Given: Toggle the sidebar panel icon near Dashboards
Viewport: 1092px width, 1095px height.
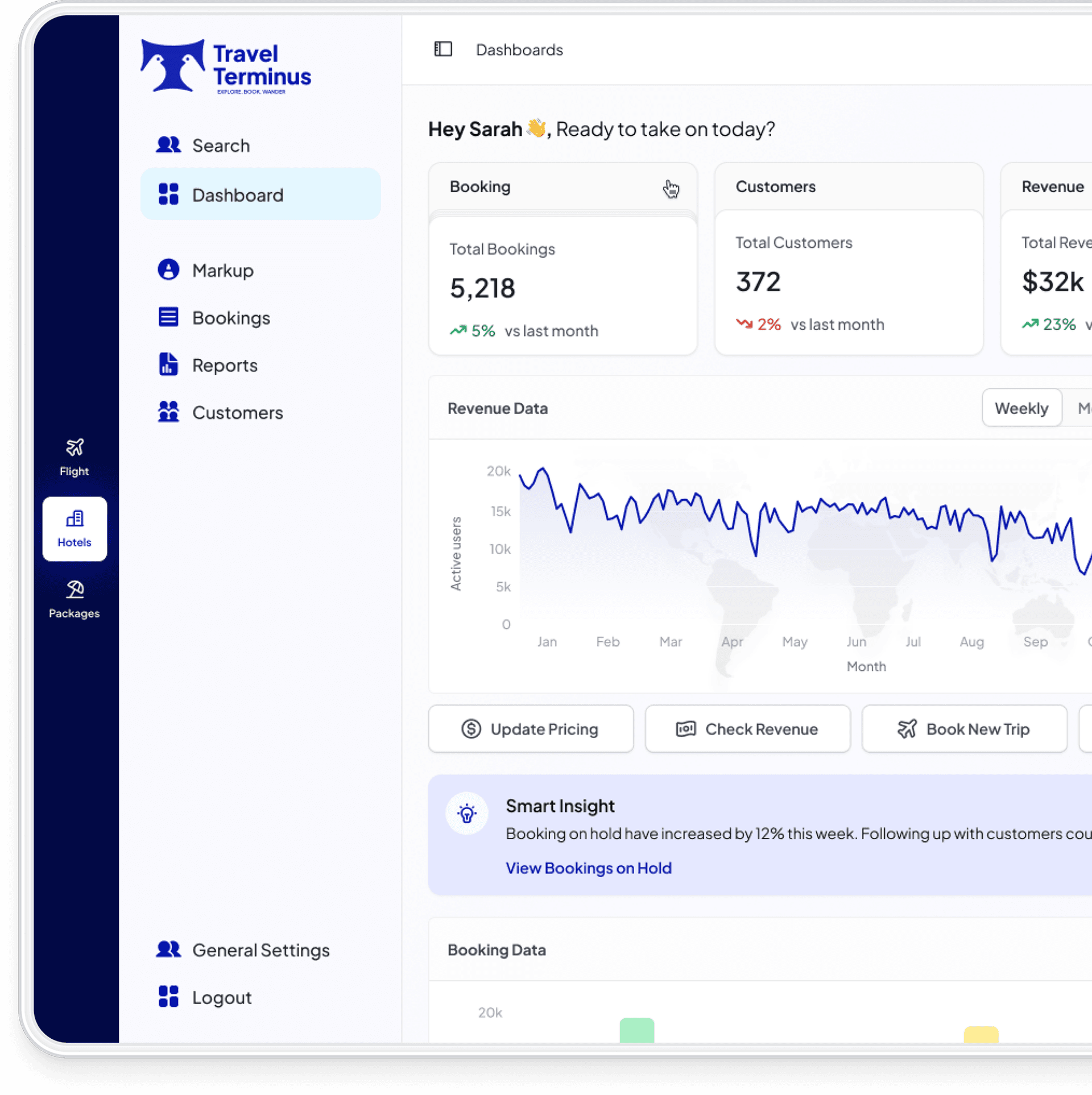Looking at the screenshot, I should (x=442, y=49).
